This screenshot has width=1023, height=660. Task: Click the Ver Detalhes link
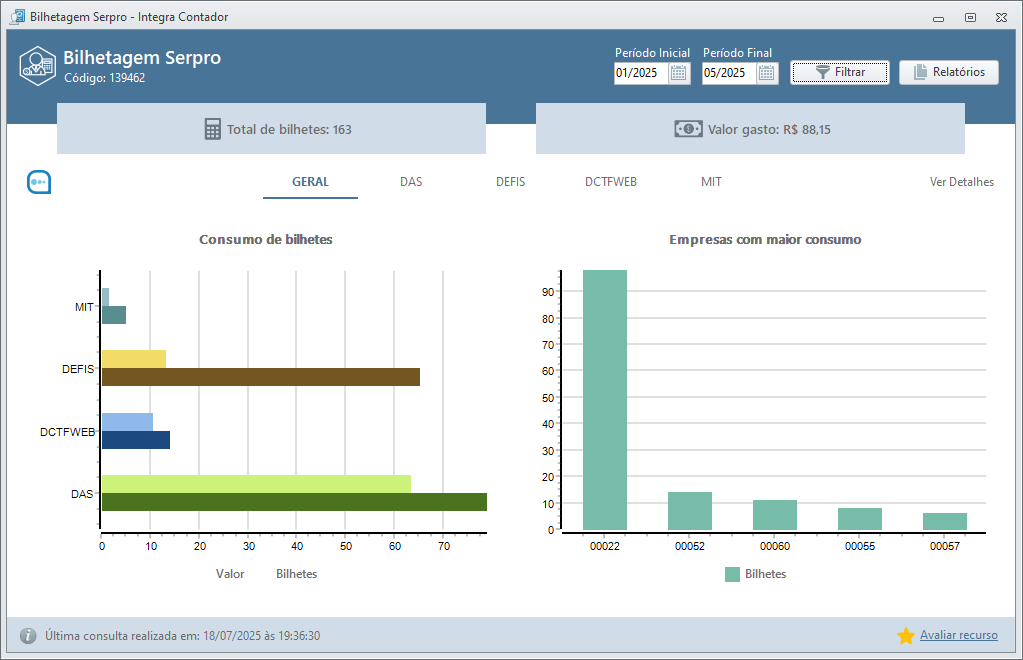tap(961, 182)
